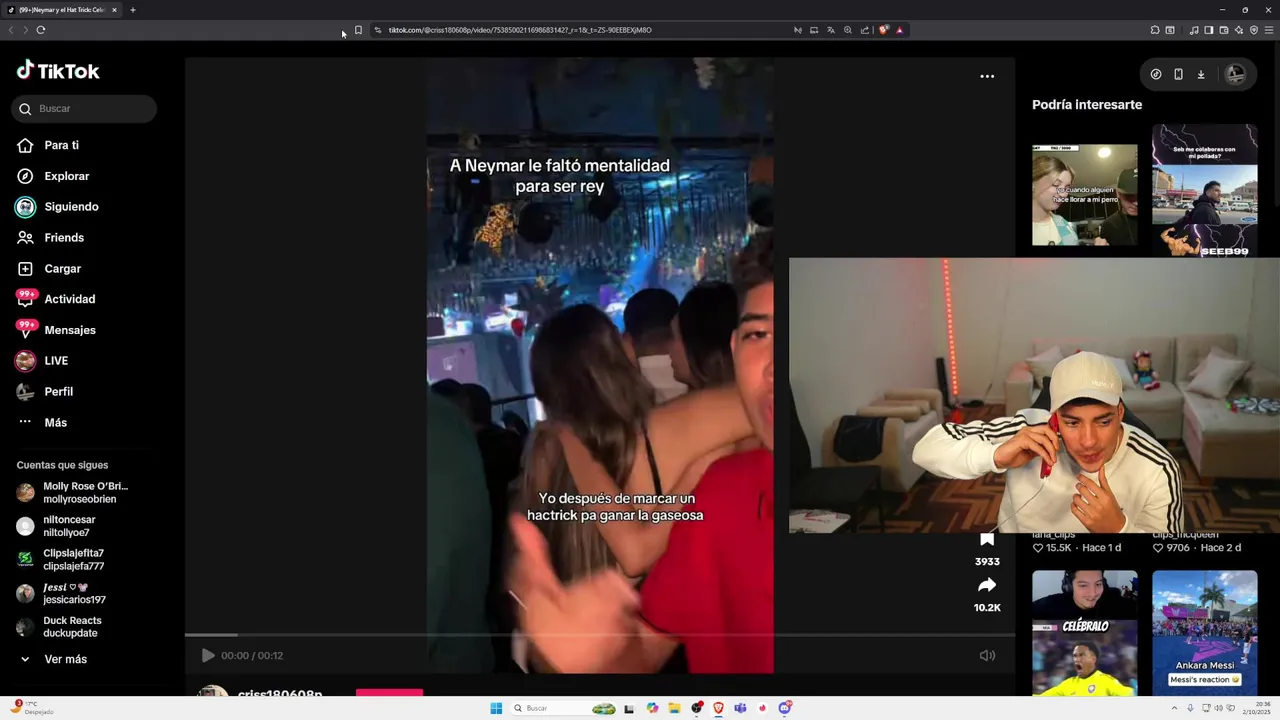Open File Explorer from the taskbar
Screen dimensions: 1280x720
click(675, 708)
